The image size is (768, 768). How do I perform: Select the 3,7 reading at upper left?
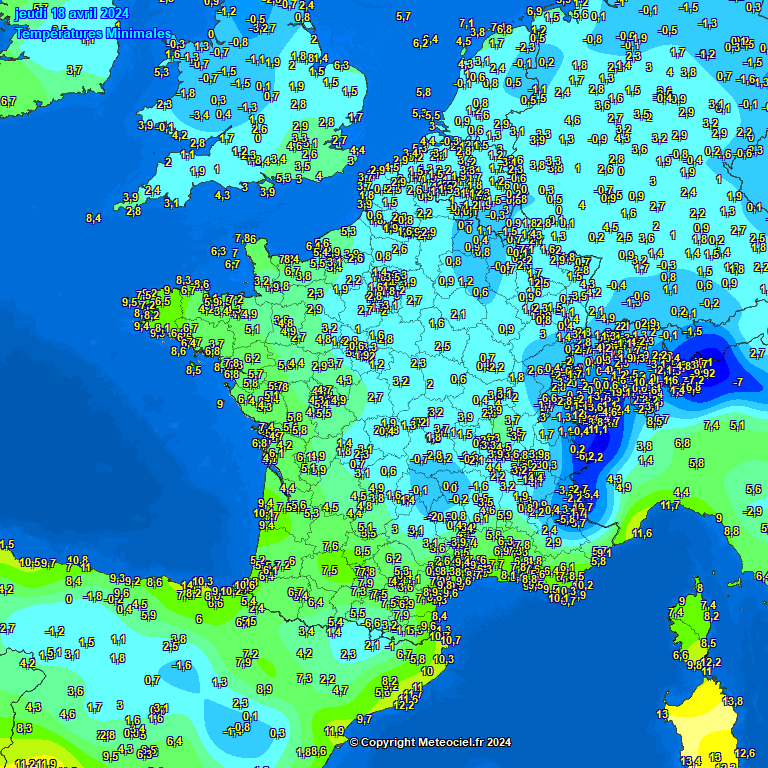pos(74,70)
